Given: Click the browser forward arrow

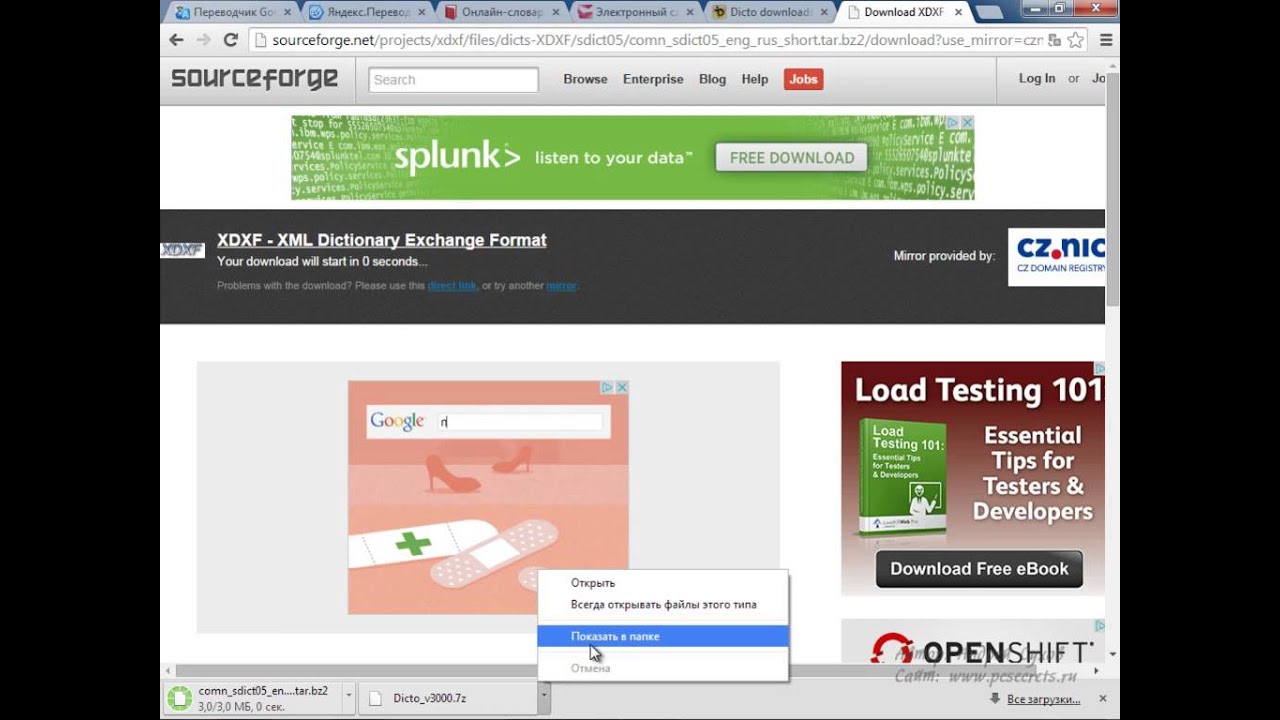Looking at the screenshot, I should click(x=203, y=40).
